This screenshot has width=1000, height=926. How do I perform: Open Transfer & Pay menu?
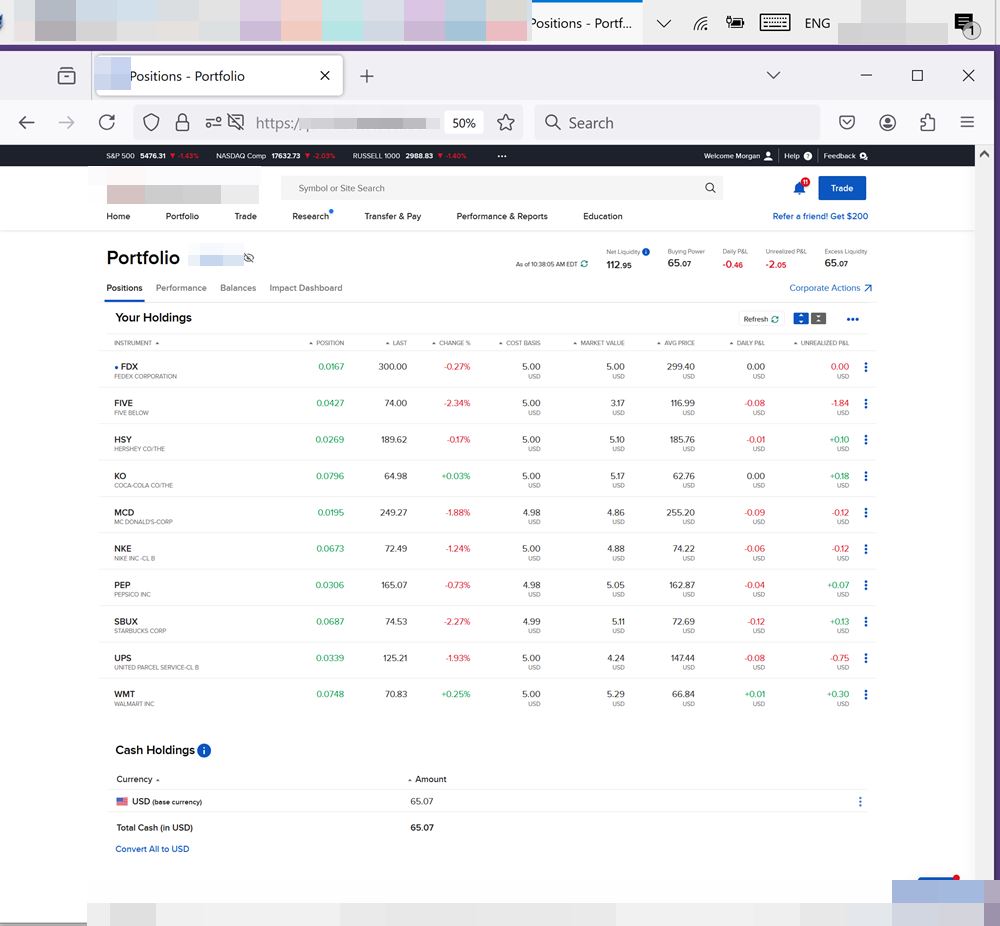pos(393,216)
